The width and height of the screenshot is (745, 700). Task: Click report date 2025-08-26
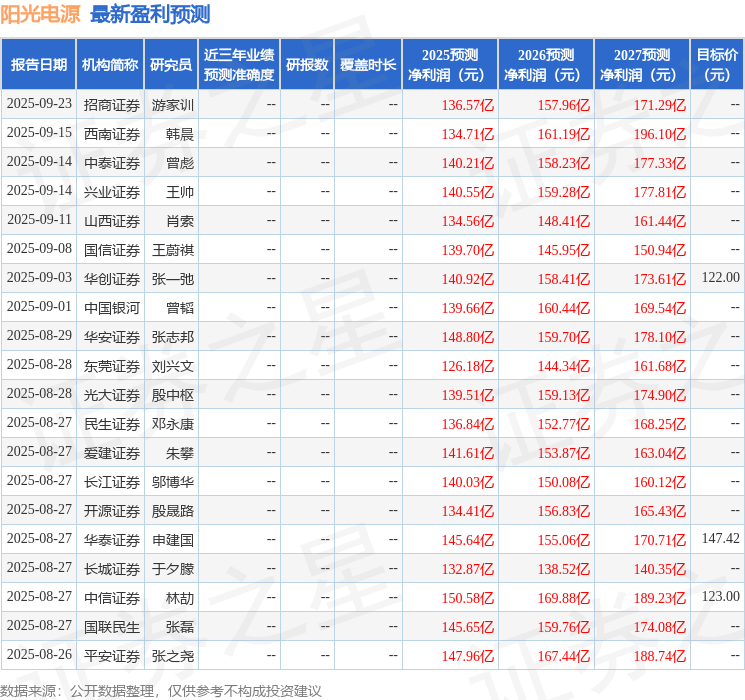point(39,654)
